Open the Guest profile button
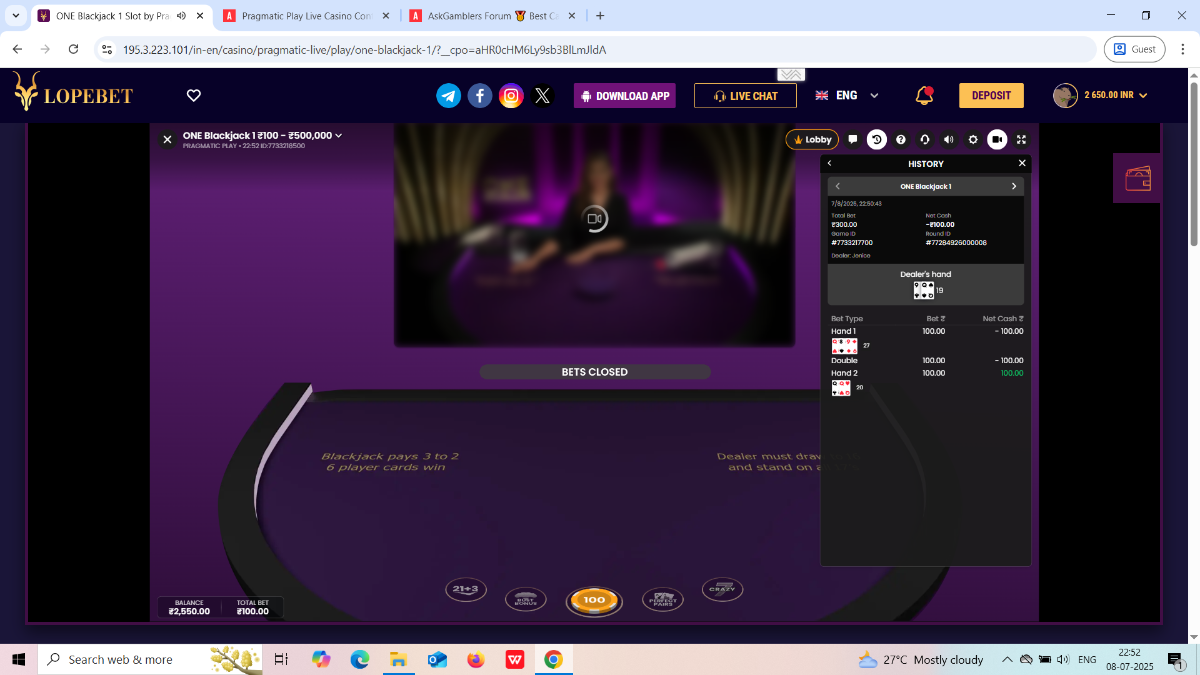This screenshot has width=1200, height=675. pos(1135,49)
